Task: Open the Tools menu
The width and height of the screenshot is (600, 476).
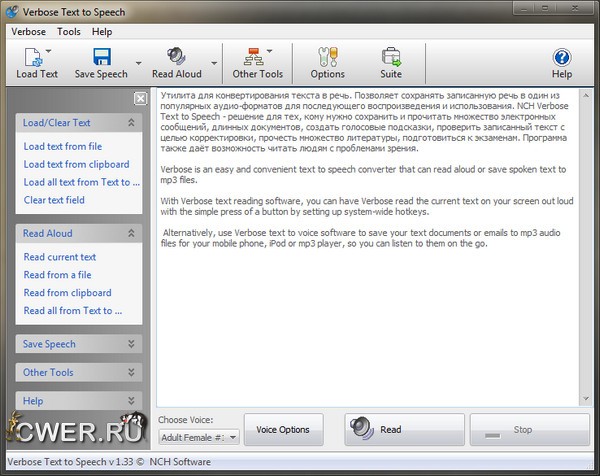Action: [69, 31]
